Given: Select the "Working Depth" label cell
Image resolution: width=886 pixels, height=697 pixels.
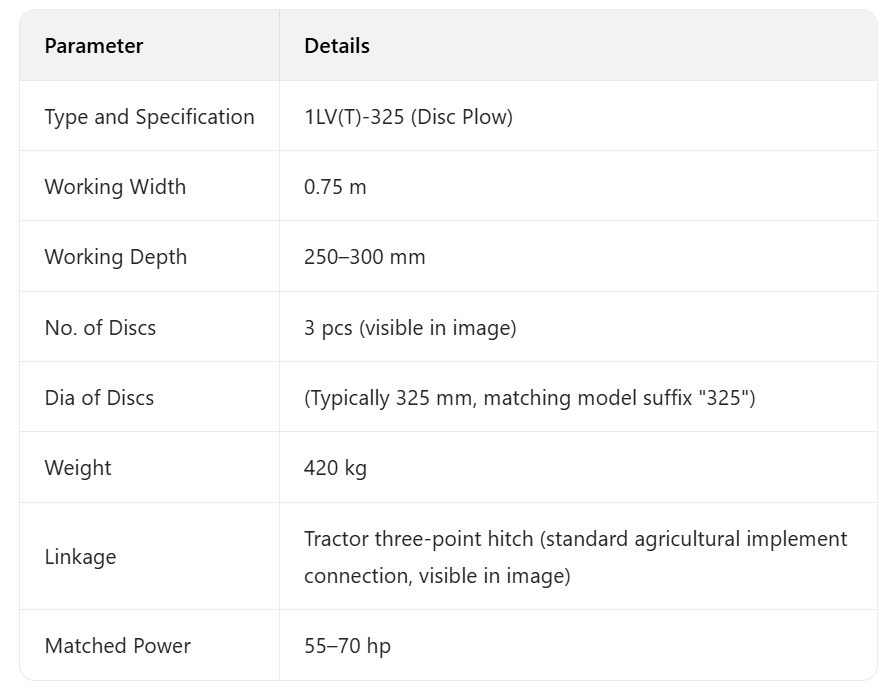Looking at the screenshot, I should pos(115,257).
